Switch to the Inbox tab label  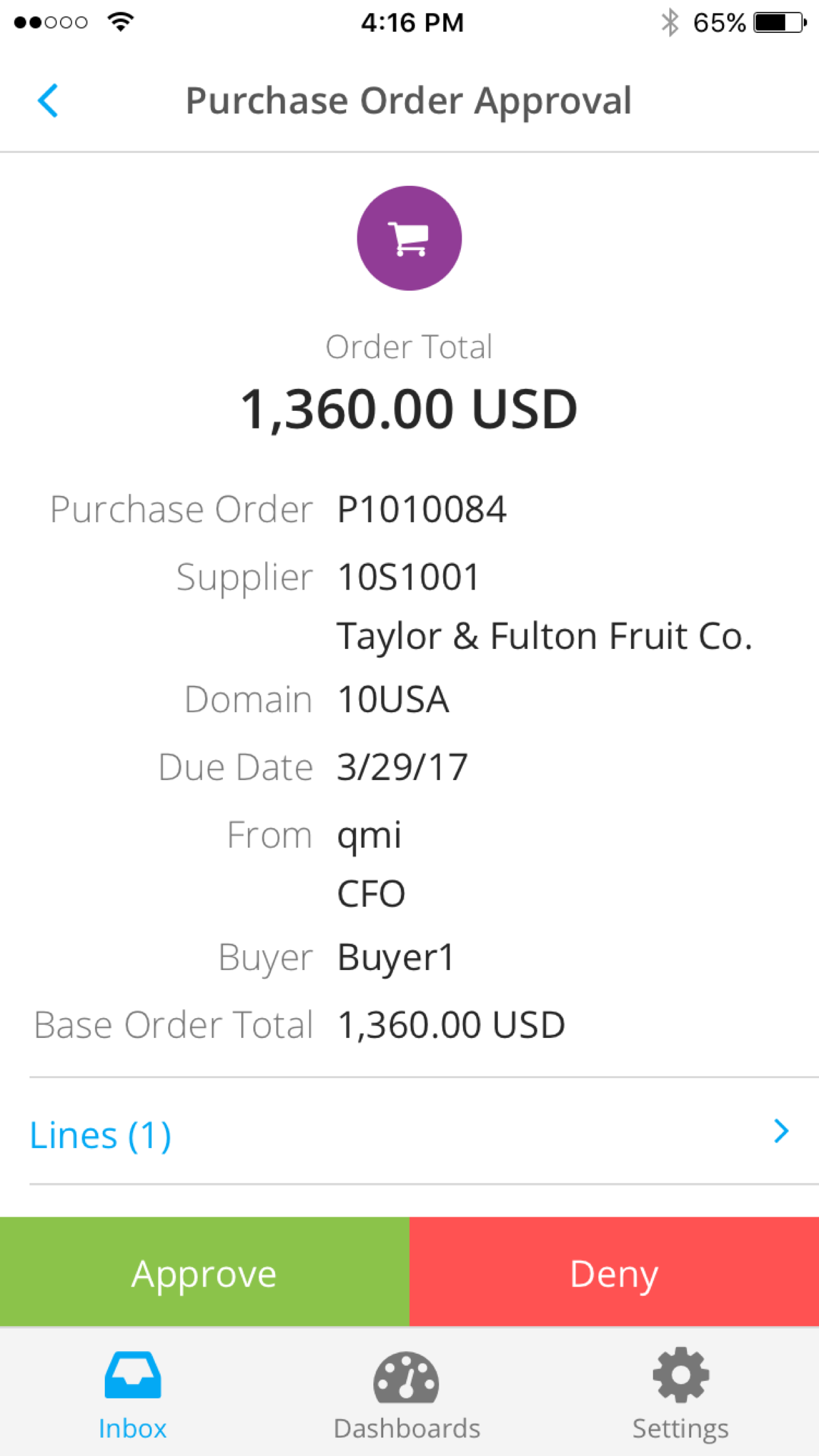point(133,1429)
